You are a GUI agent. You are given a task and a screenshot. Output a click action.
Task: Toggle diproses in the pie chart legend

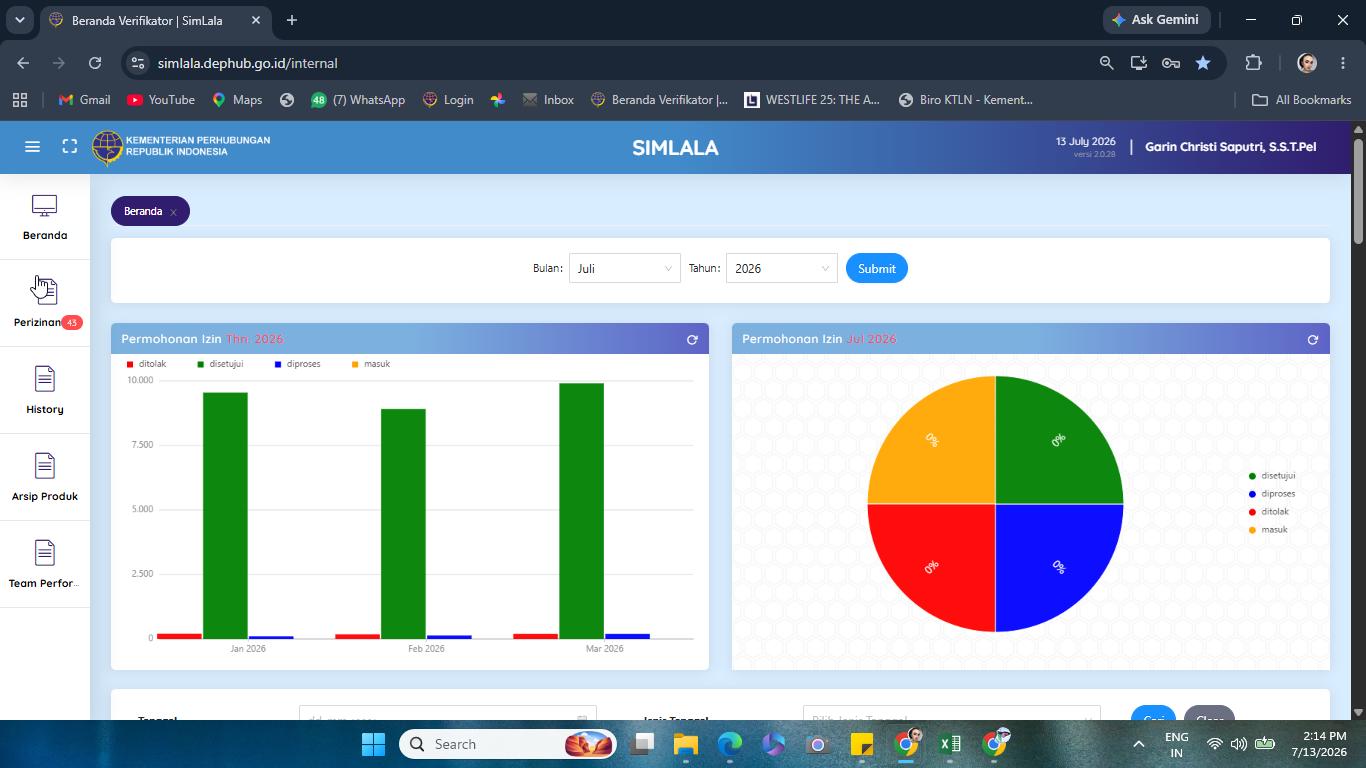pos(1272,494)
